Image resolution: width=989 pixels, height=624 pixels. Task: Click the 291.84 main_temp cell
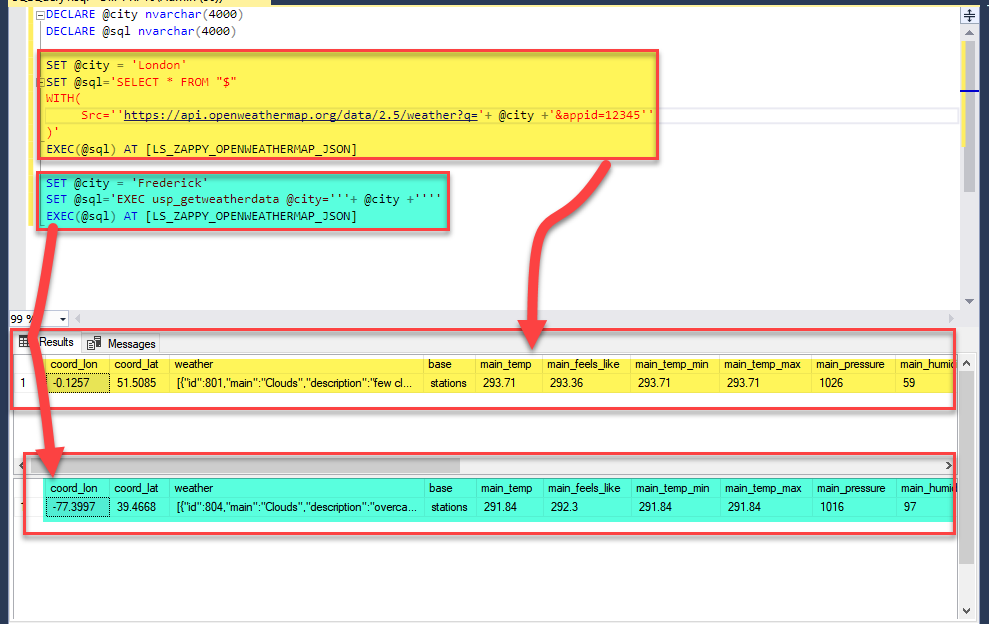point(510,507)
